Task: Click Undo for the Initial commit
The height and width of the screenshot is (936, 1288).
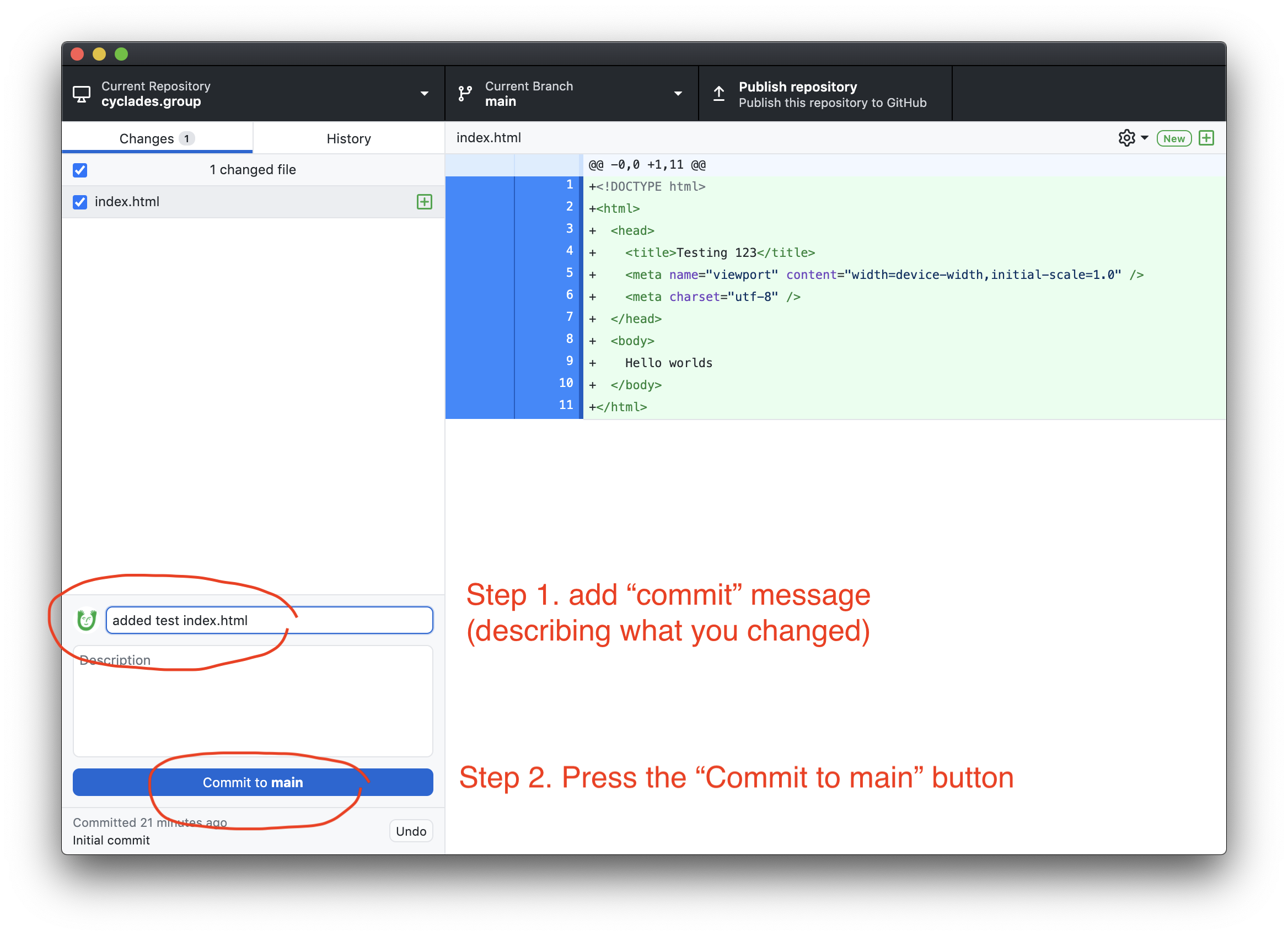Action: (411, 831)
